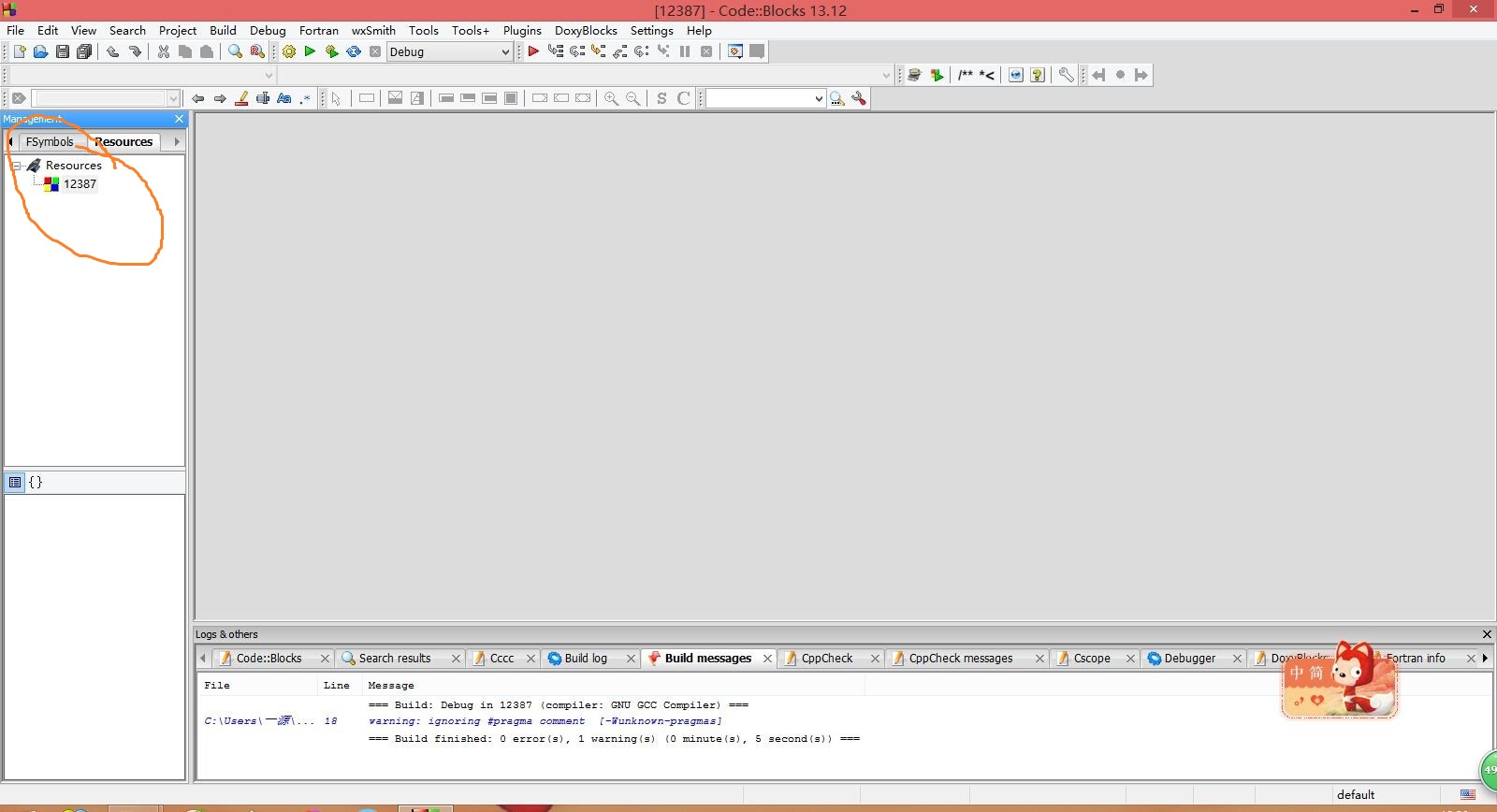Click the yellow help document icon
This screenshot has width=1497, height=812.
click(1038, 75)
